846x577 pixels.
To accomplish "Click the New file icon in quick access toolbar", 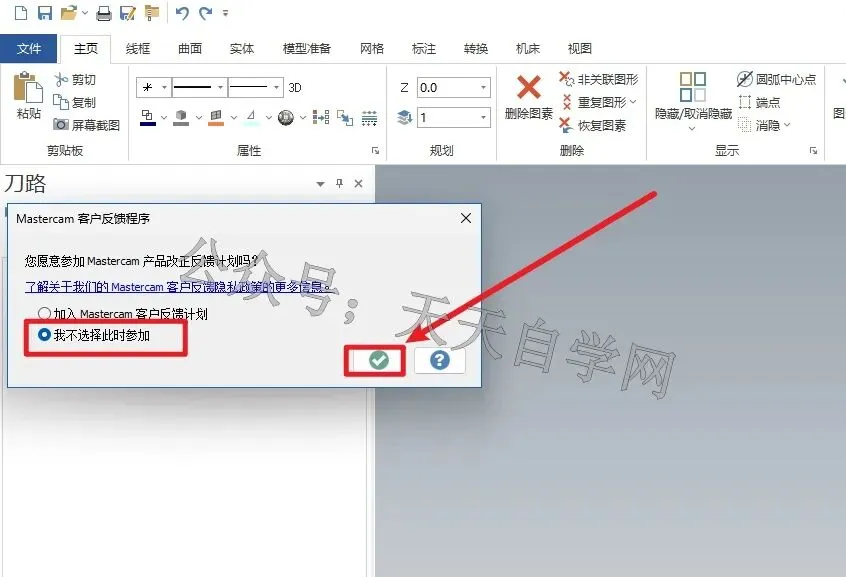I will [x=21, y=12].
